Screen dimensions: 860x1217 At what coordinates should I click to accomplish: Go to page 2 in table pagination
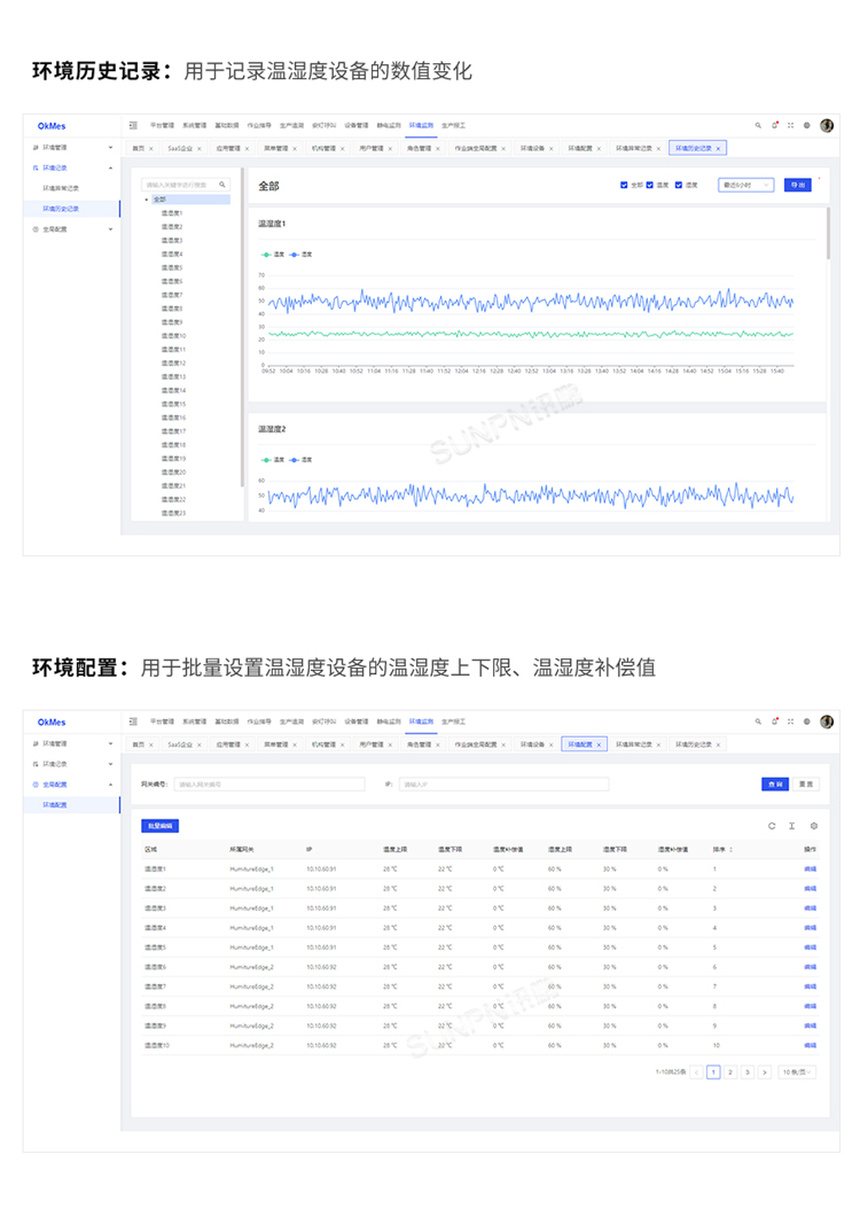(730, 1072)
